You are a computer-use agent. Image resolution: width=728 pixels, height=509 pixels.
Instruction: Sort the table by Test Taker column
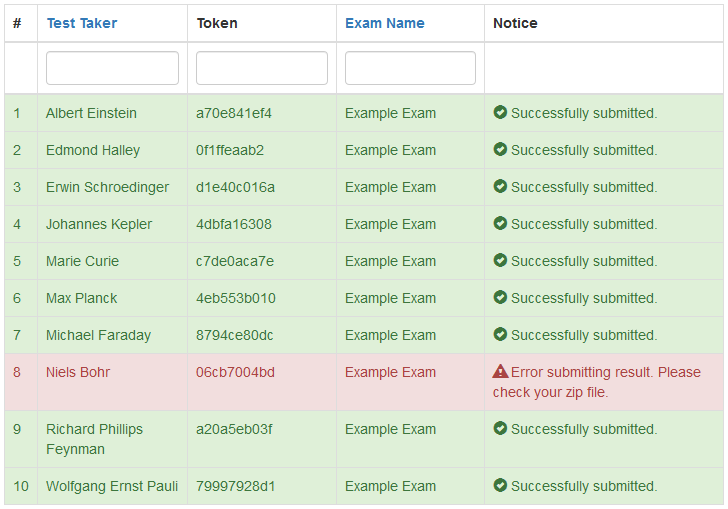82,23
